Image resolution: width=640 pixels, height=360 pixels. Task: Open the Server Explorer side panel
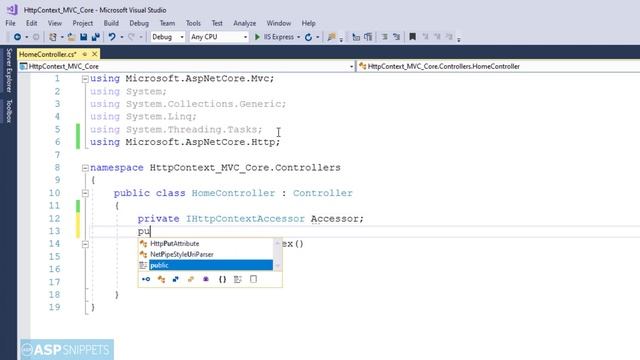[x=9, y=70]
